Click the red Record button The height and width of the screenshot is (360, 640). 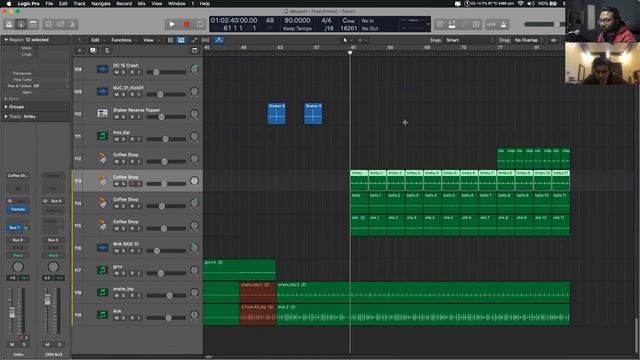pyautogui.click(x=187, y=24)
